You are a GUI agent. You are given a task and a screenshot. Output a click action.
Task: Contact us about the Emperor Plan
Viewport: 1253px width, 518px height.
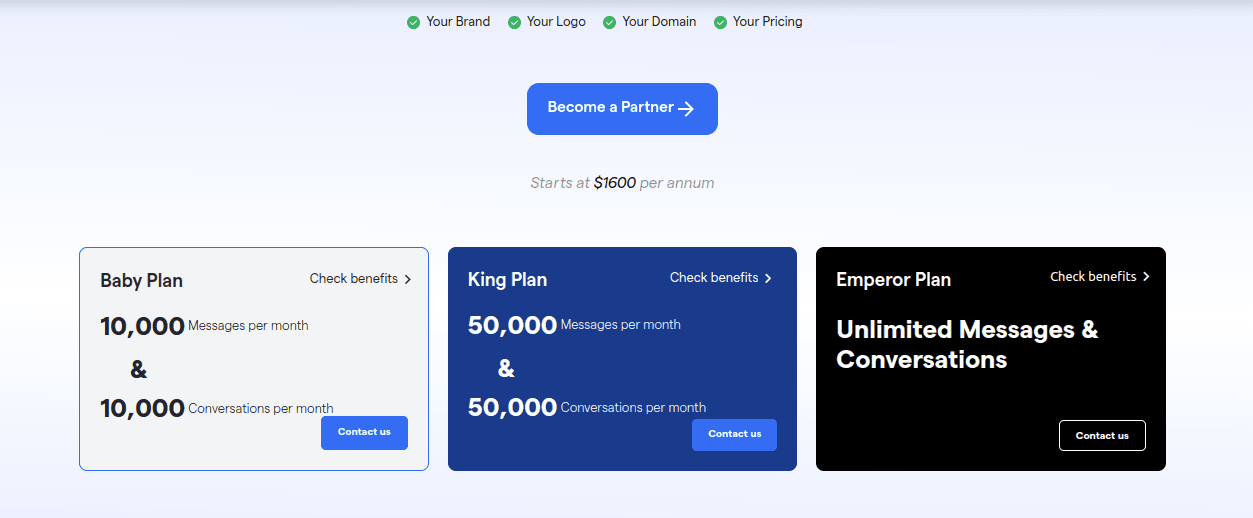(1102, 435)
